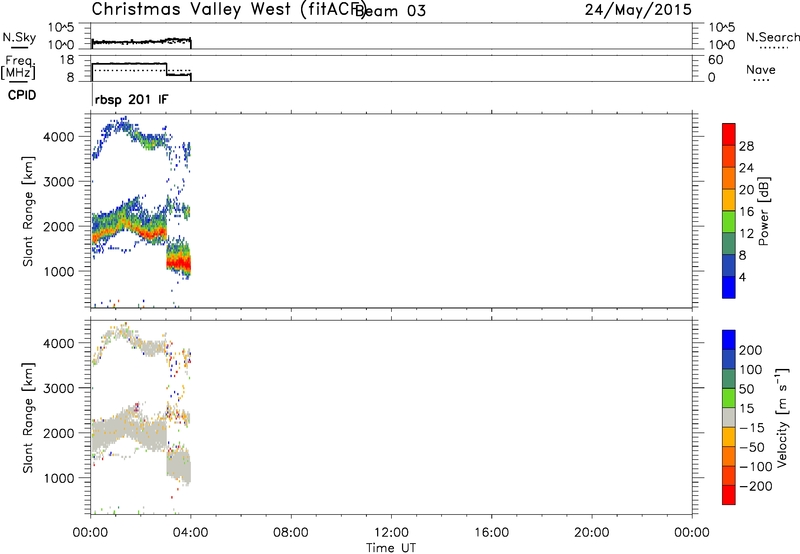This screenshot has height=554, width=800.
Task: Click the "20:00" time axis label
Action: coord(591,533)
